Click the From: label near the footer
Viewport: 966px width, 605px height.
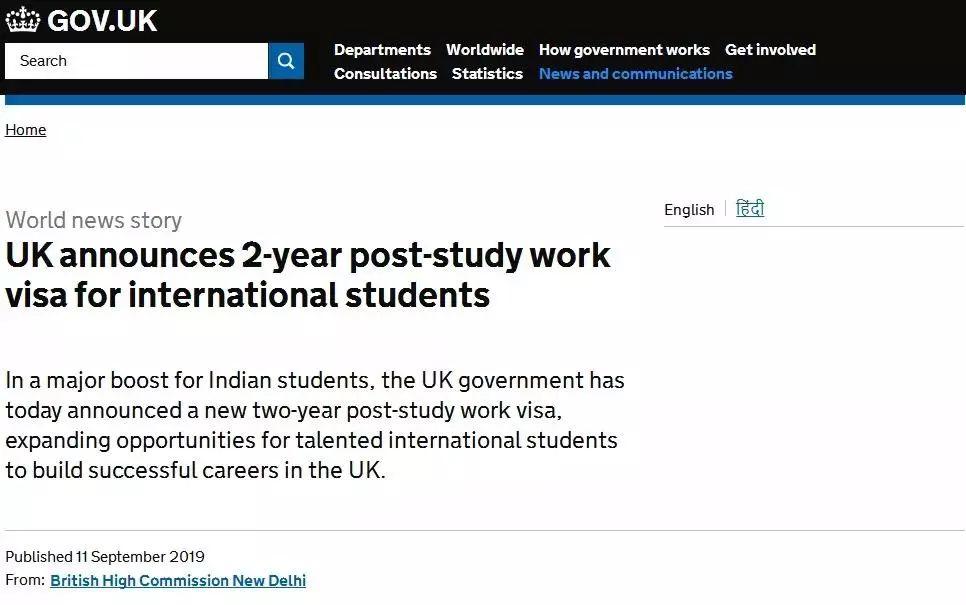coord(25,581)
